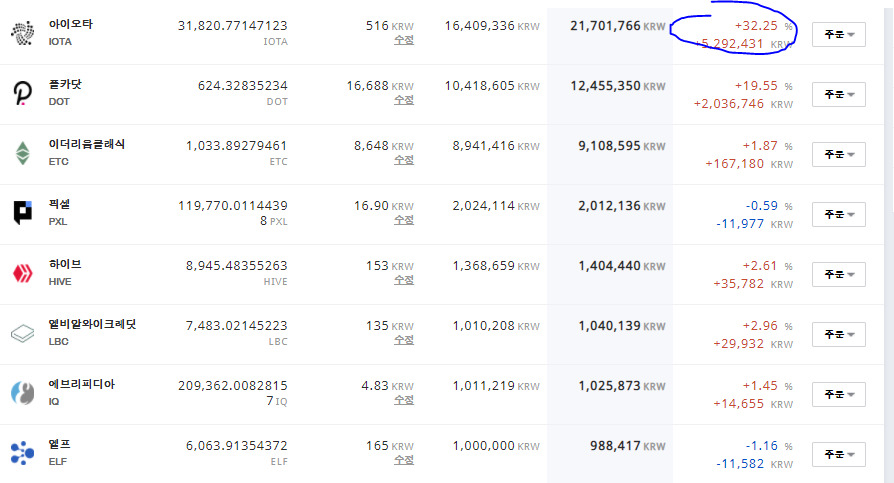Screen dimensions: 894x483
Task: Click the purchase amount 2,024,114 KRW
Action: click(x=496, y=206)
